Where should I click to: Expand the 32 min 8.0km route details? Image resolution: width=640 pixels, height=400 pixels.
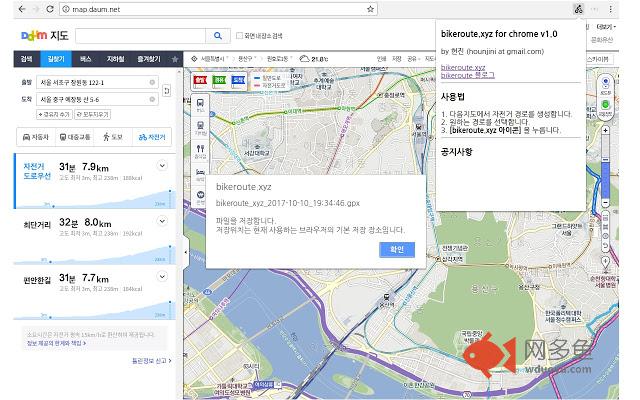tap(162, 221)
